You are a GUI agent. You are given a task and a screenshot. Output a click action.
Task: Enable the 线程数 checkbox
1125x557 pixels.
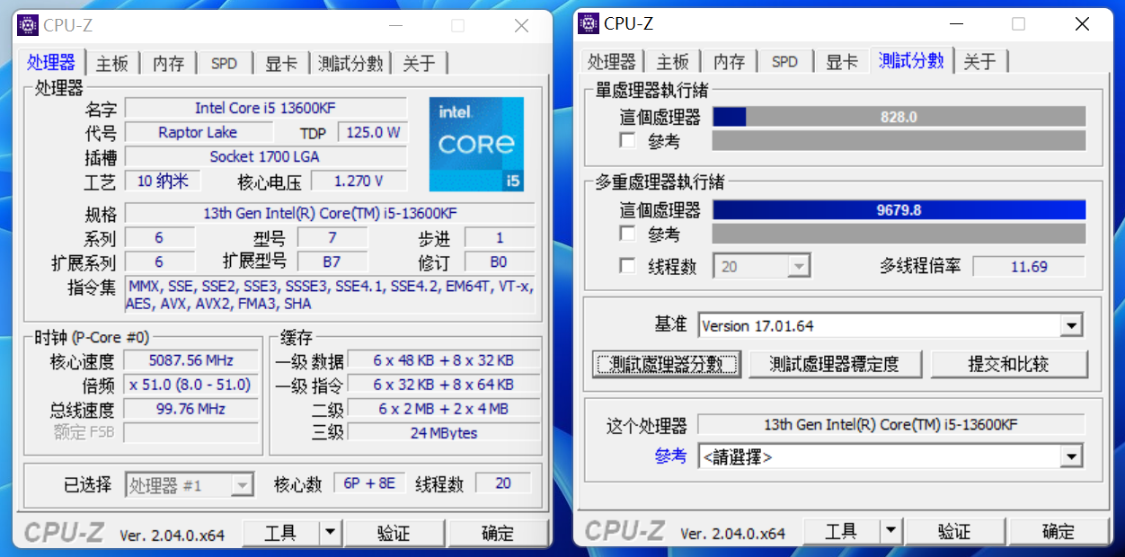[628, 266]
